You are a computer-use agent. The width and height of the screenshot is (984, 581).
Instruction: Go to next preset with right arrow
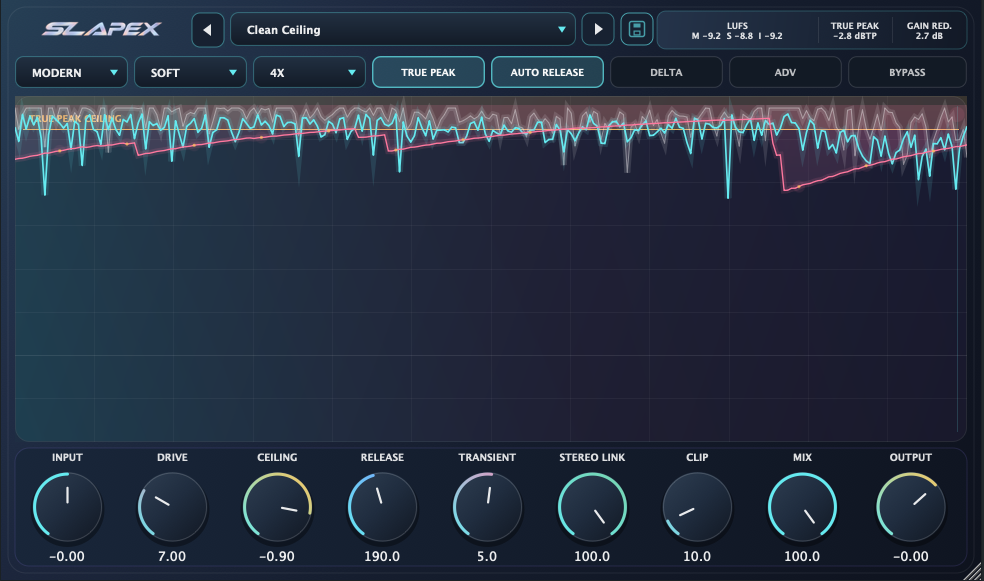598,29
